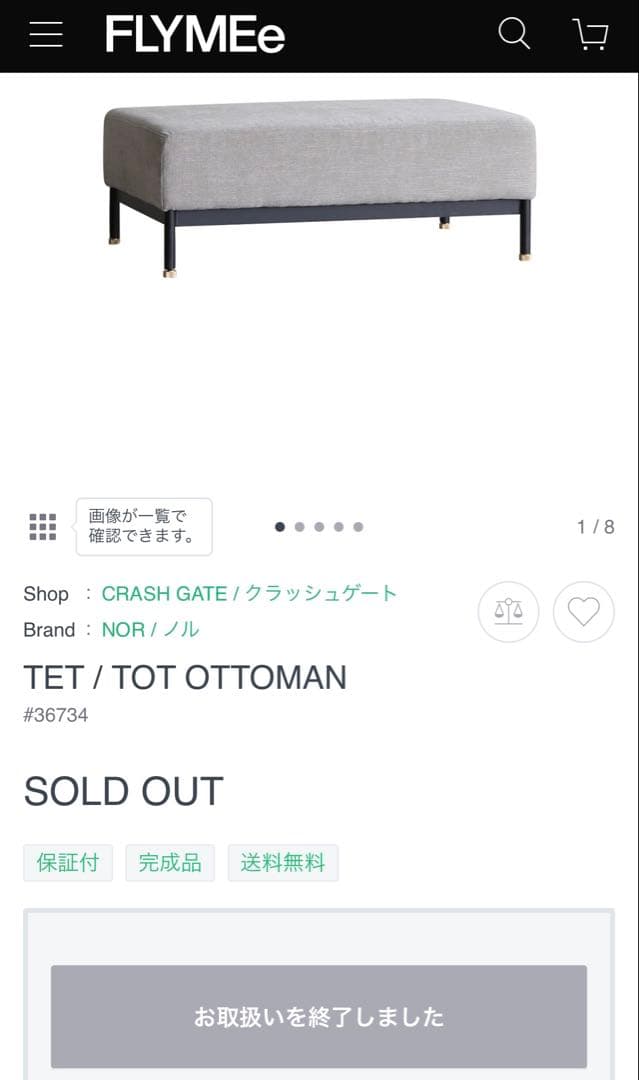This screenshot has width=639, height=1080.
Task: Toggle the compare feature for this product
Action: [508, 612]
